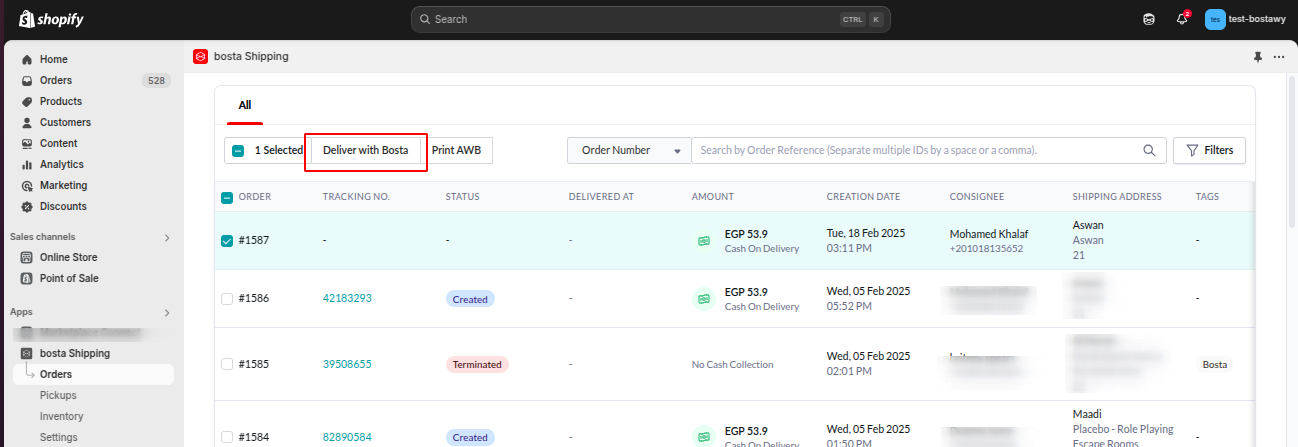This screenshot has height=447, width=1298.
Task: Toggle the header select-all checkbox
Action: click(227, 197)
